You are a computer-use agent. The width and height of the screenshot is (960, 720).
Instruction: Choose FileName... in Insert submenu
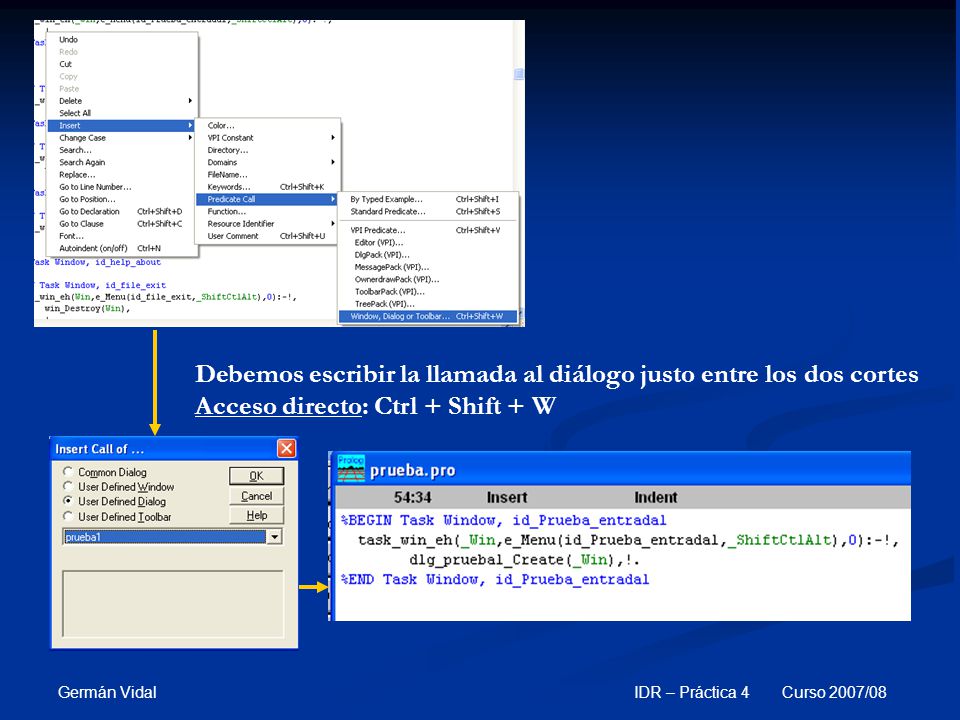268,174
